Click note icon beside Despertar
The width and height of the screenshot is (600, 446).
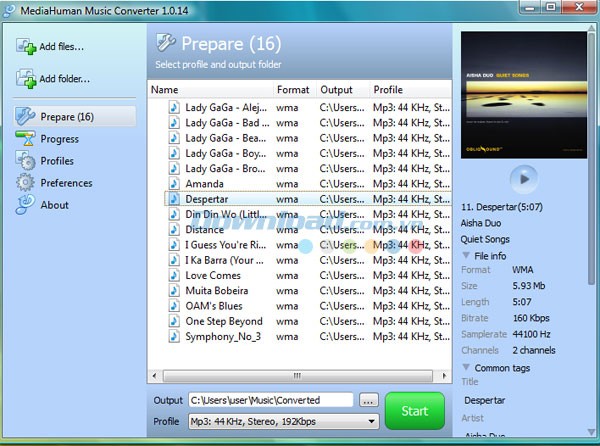(x=174, y=199)
